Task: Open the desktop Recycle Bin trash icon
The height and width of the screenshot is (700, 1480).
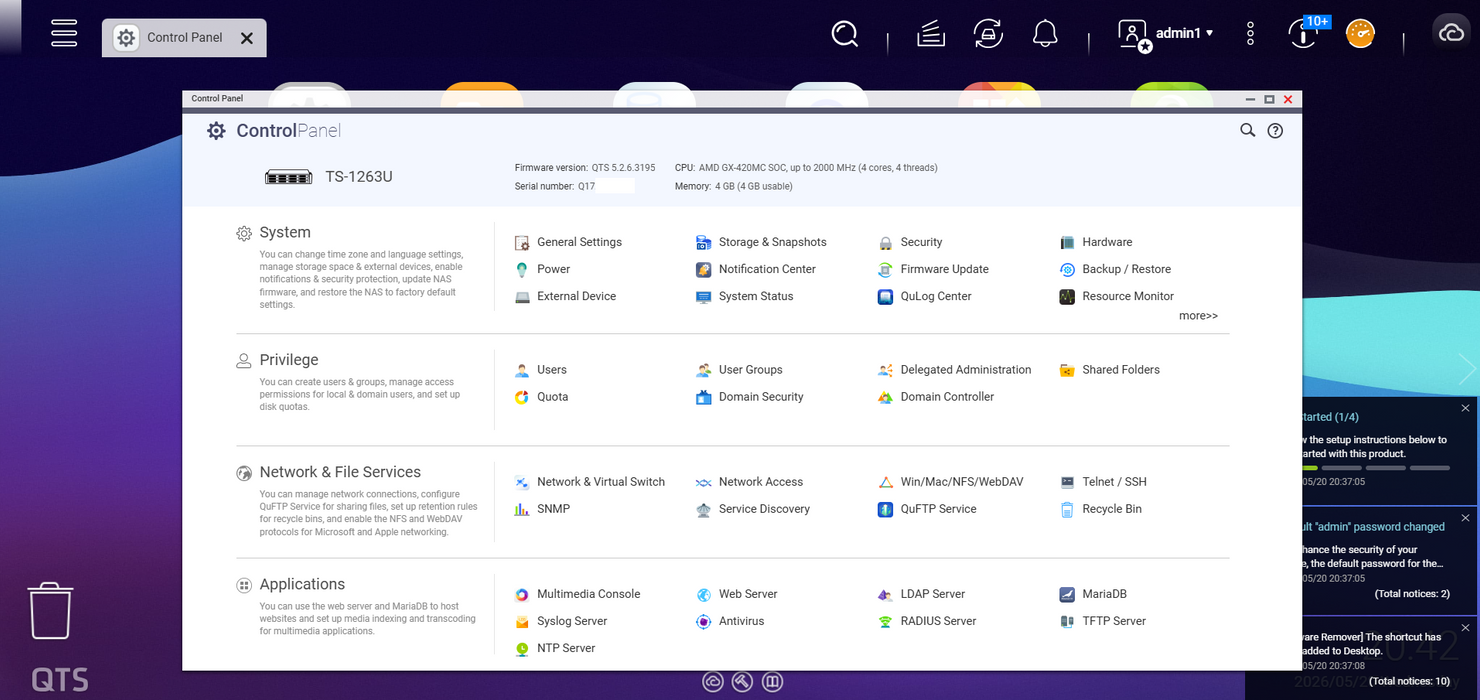Action: (50, 611)
